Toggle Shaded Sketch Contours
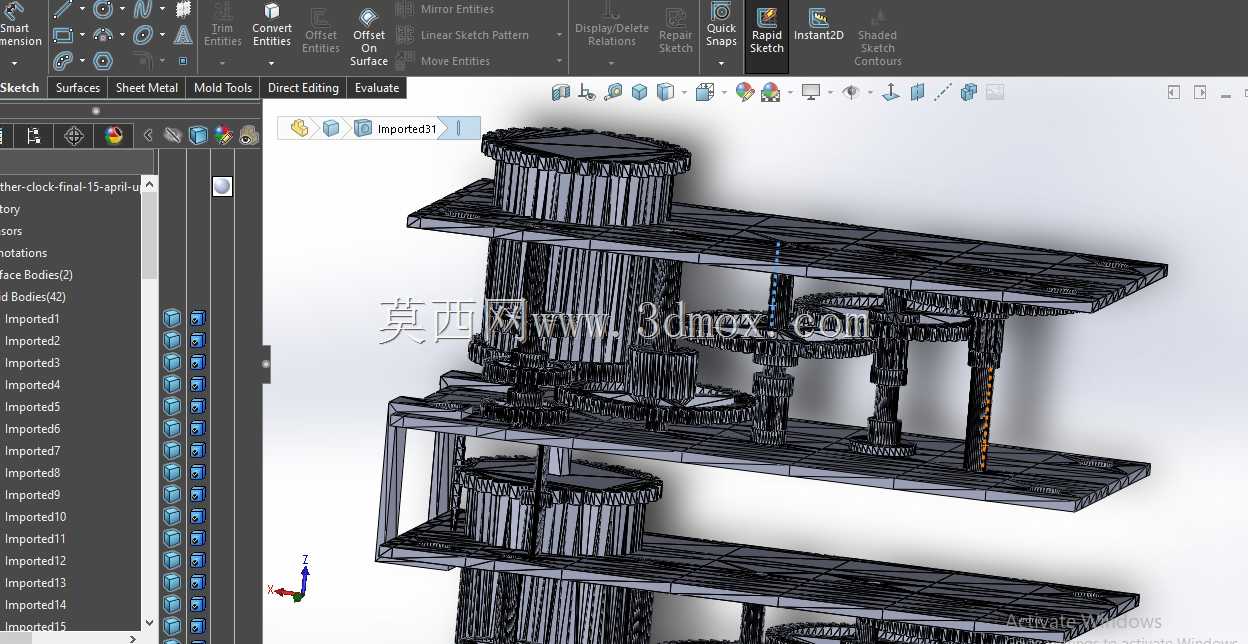The width and height of the screenshot is (1248, 644). tap(877, 37)
